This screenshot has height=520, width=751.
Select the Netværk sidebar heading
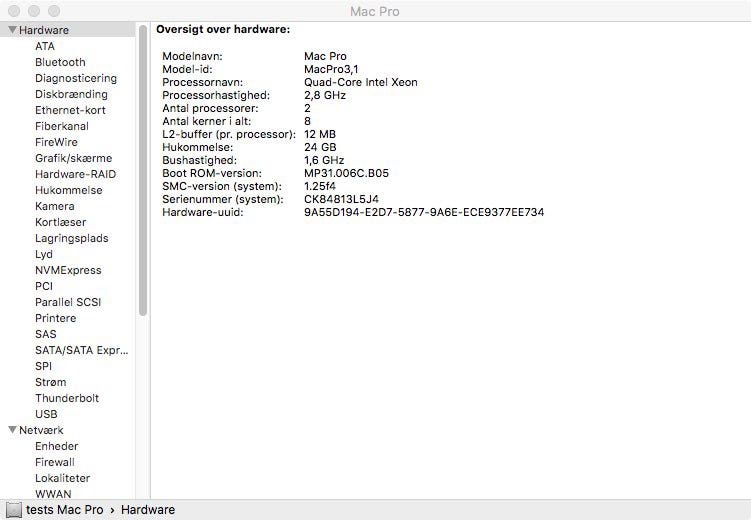coord(41,430)
